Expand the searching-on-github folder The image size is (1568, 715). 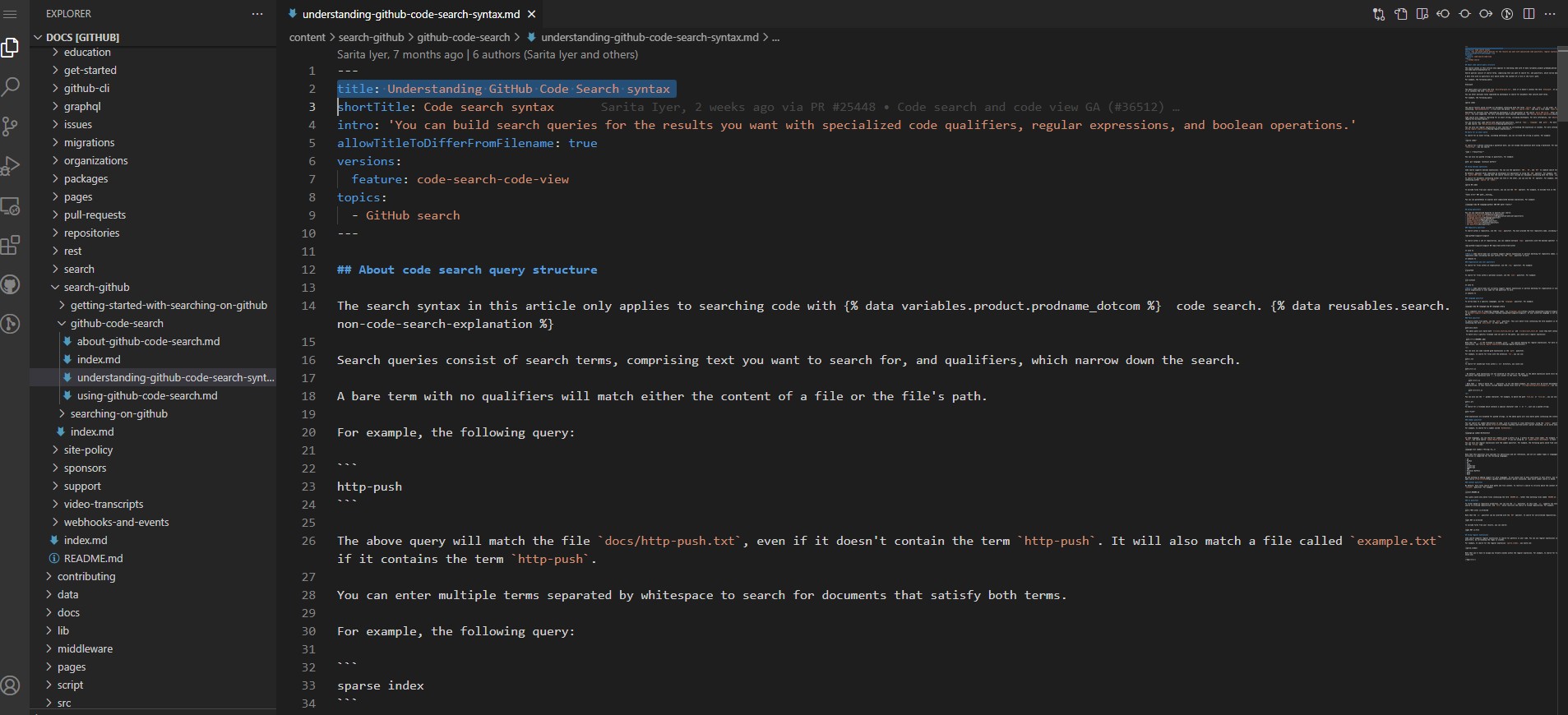118,413
